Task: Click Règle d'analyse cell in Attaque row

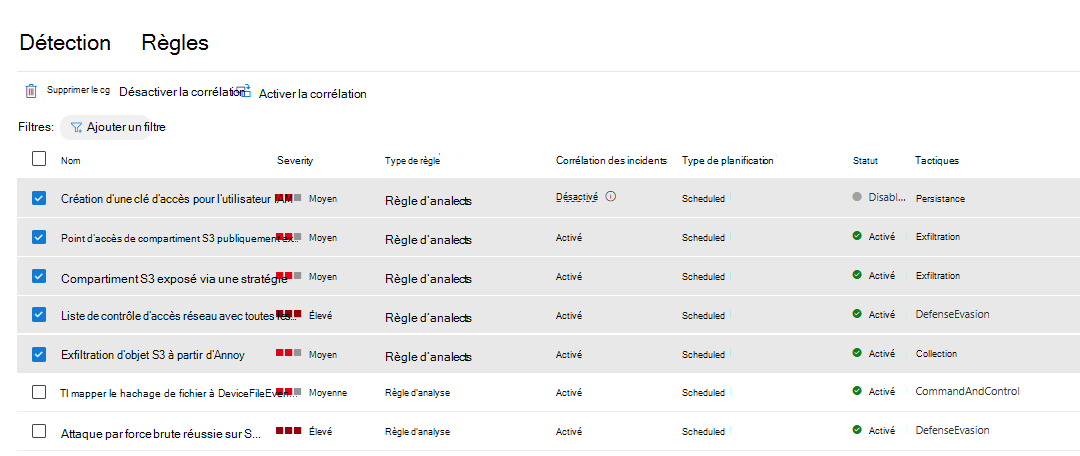Action: point(417,431)
